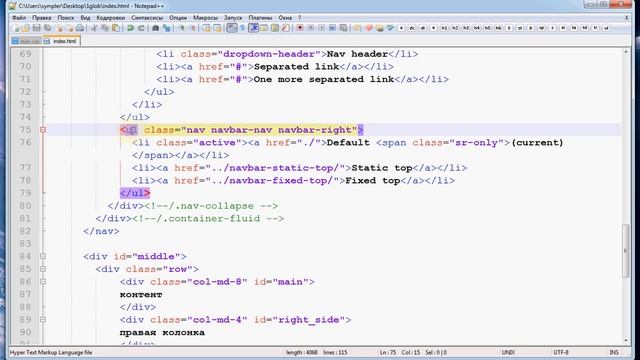Toggle show all characters (pilcrow) button

coord(242,28)
